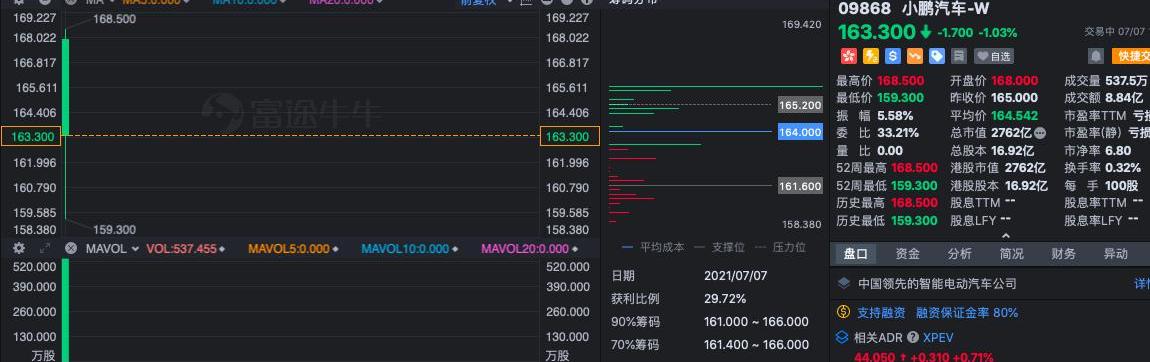The width and height of the screenshot is (1150, 362).
Task: Toggle the VOL:537.455 series marker
Action: [x=222, y=249]
